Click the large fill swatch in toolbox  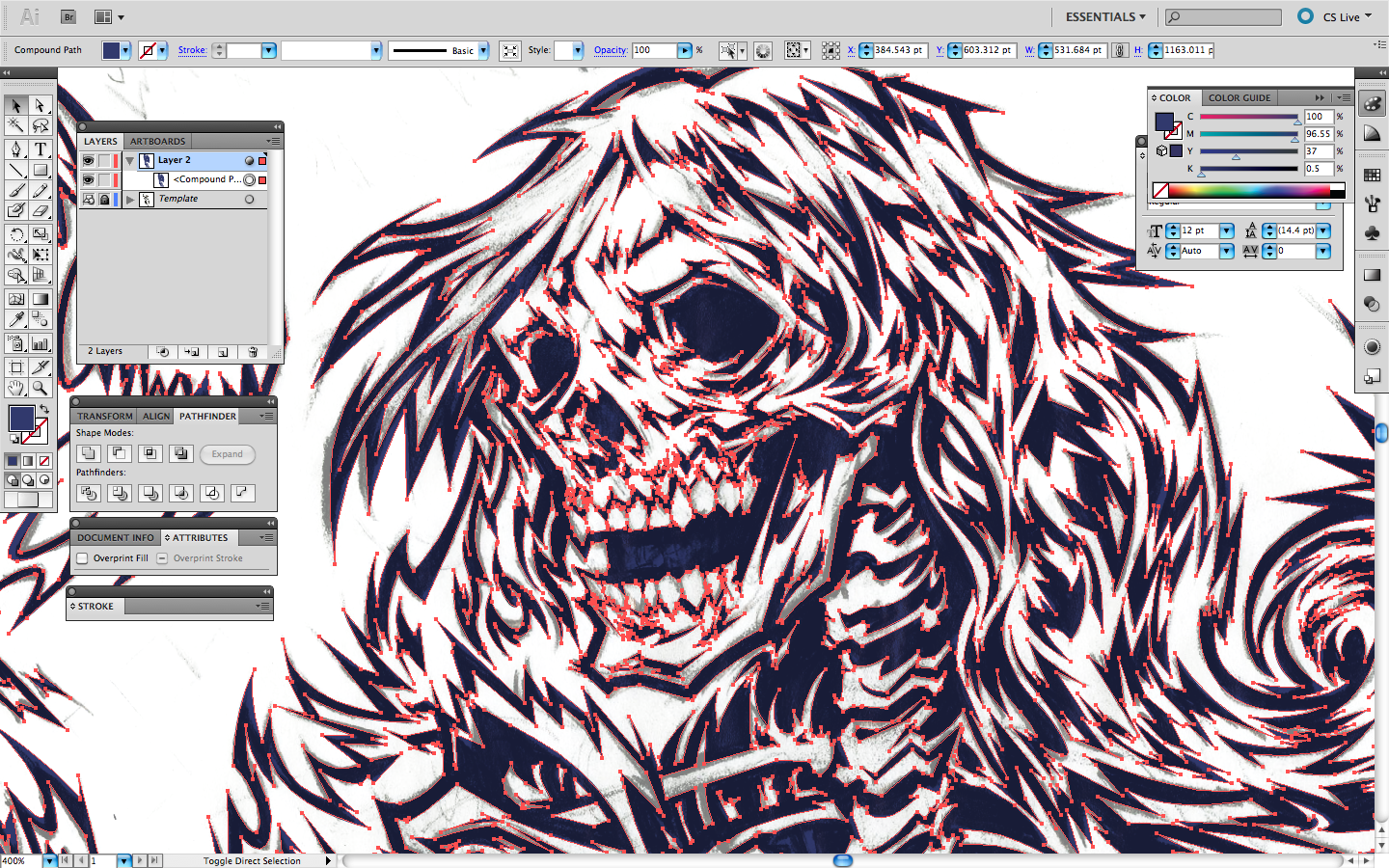coord(21,419)
